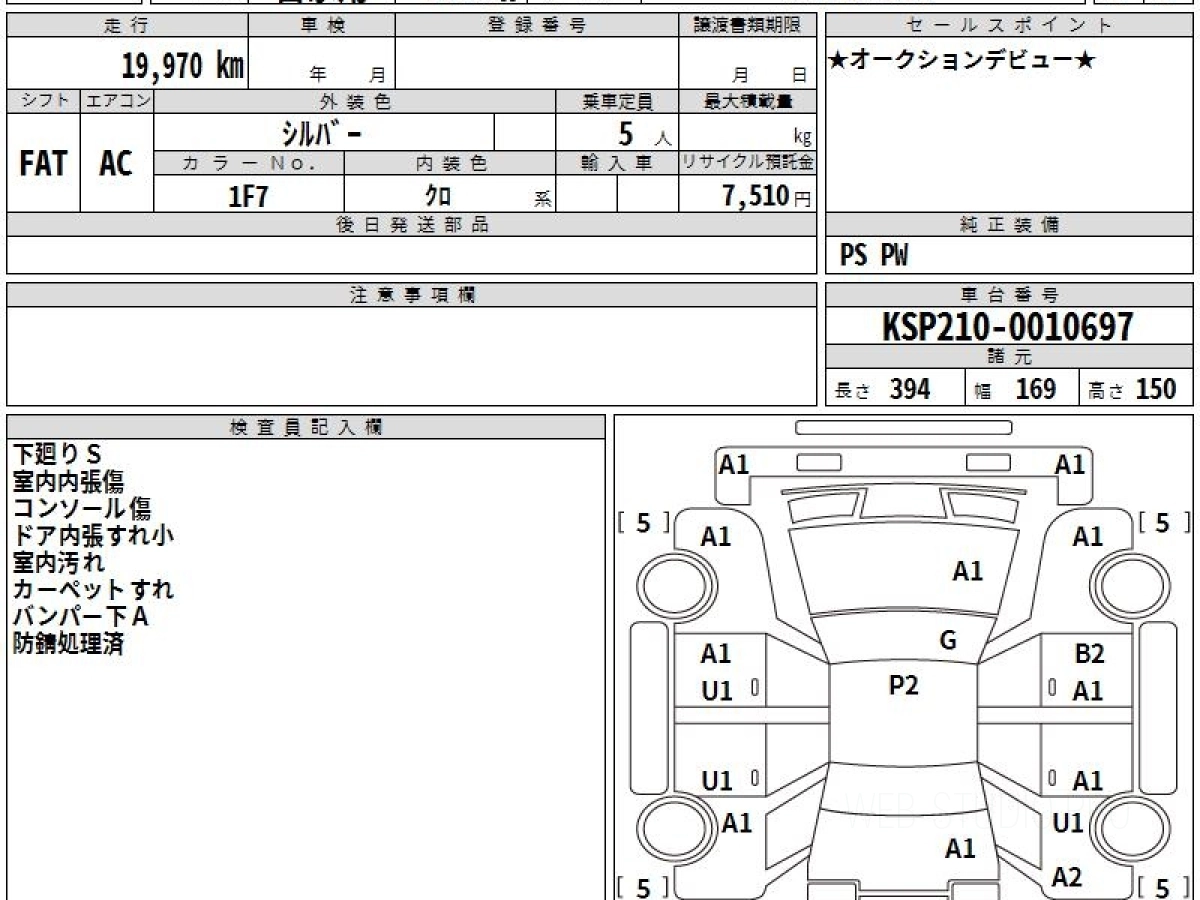Click the リサイクル預託金 header cell
1200x900 pixels.
[747, 163]
